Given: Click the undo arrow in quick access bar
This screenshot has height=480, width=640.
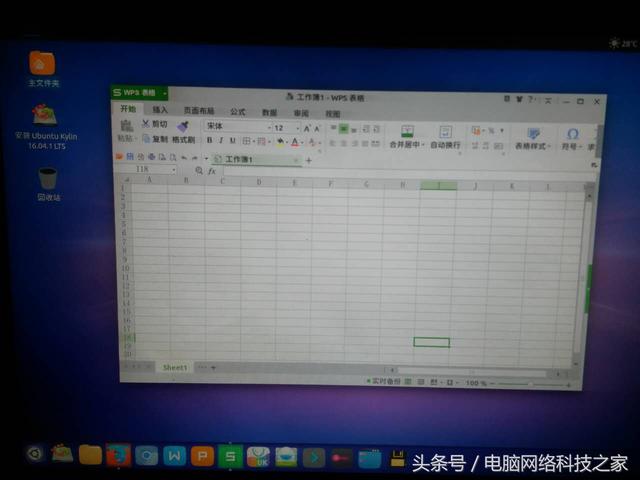Looking at the screenshot, I should click(184, 158).
